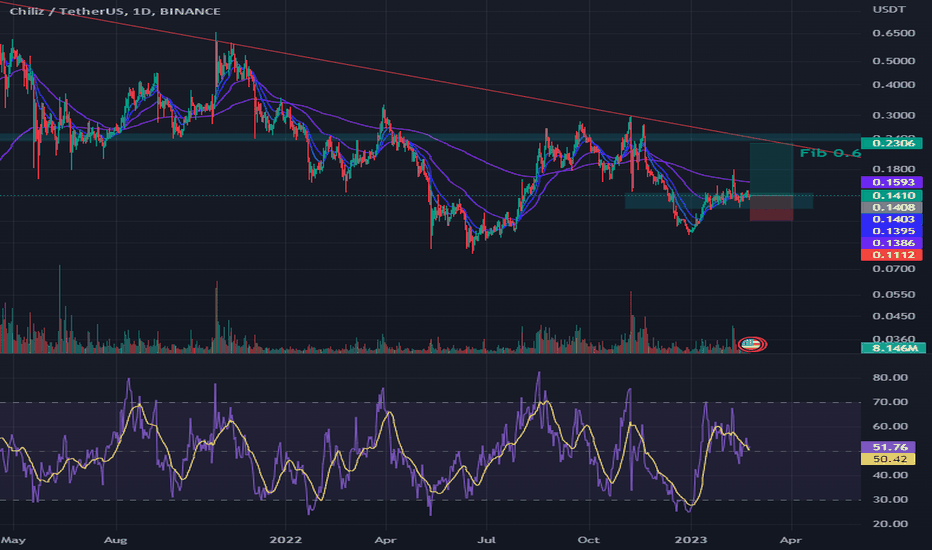Select the red stop-loss zone of long position
The width and height of the screenshot is (932, 550).
pyautogui.click(x=772, y=209)
